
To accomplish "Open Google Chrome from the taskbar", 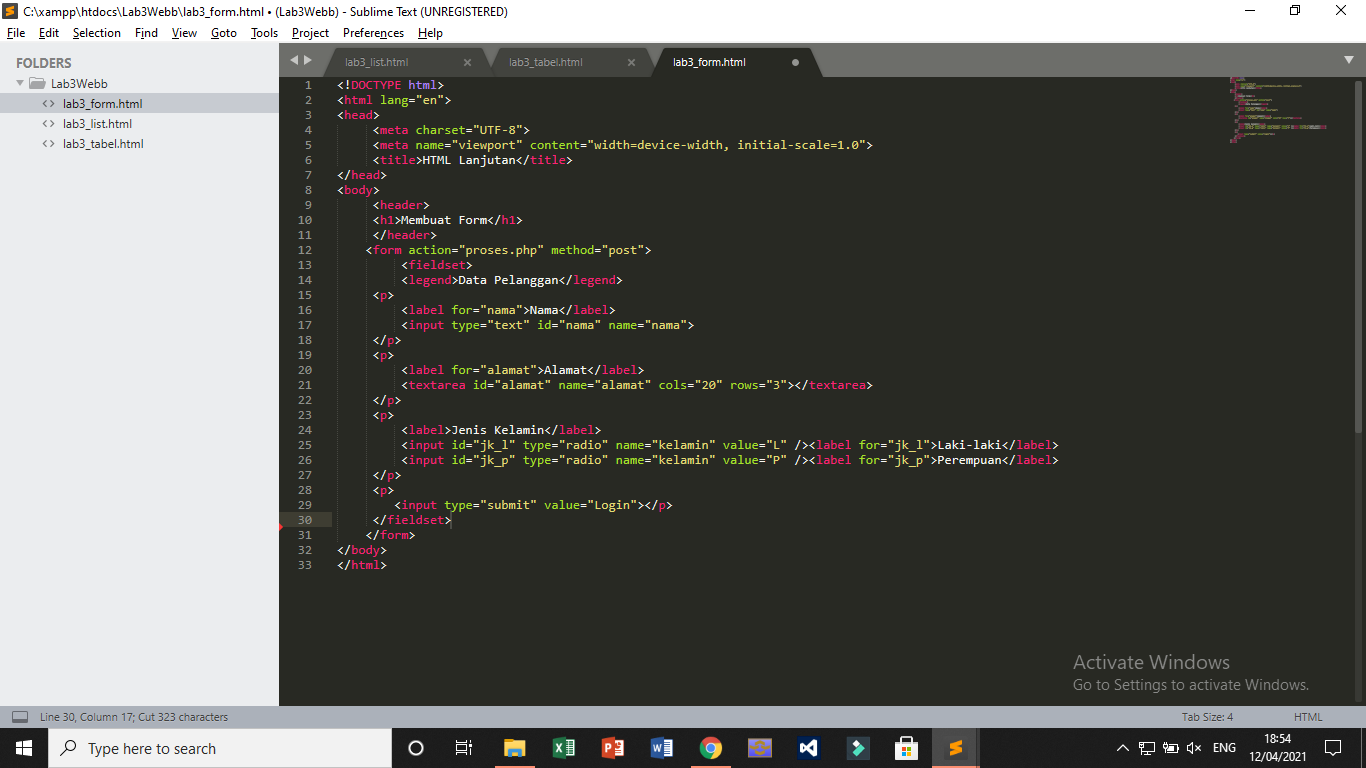I will pos(710,747).
